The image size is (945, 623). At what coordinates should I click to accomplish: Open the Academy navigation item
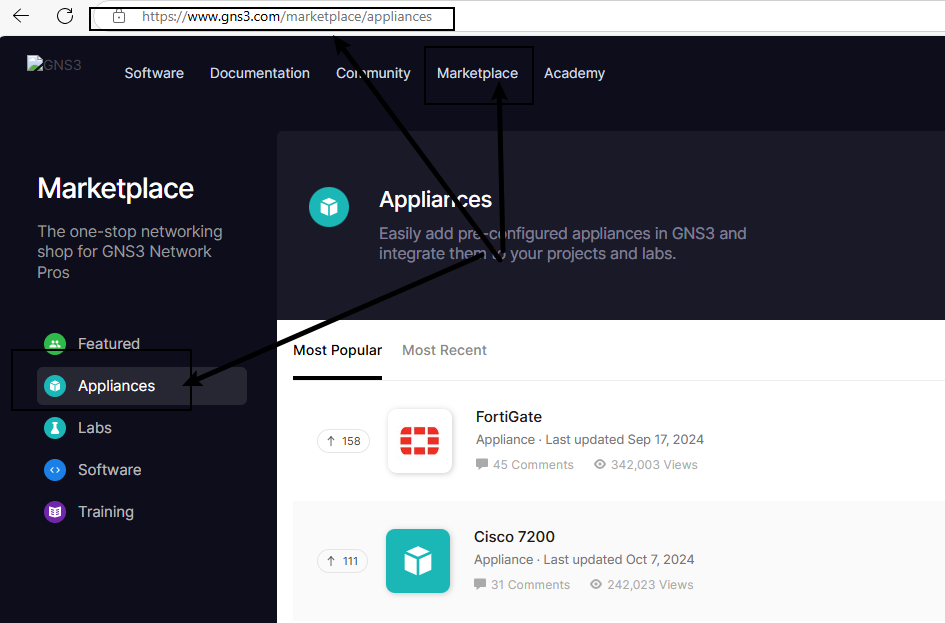pyautogui.click(x=574, y=73)
